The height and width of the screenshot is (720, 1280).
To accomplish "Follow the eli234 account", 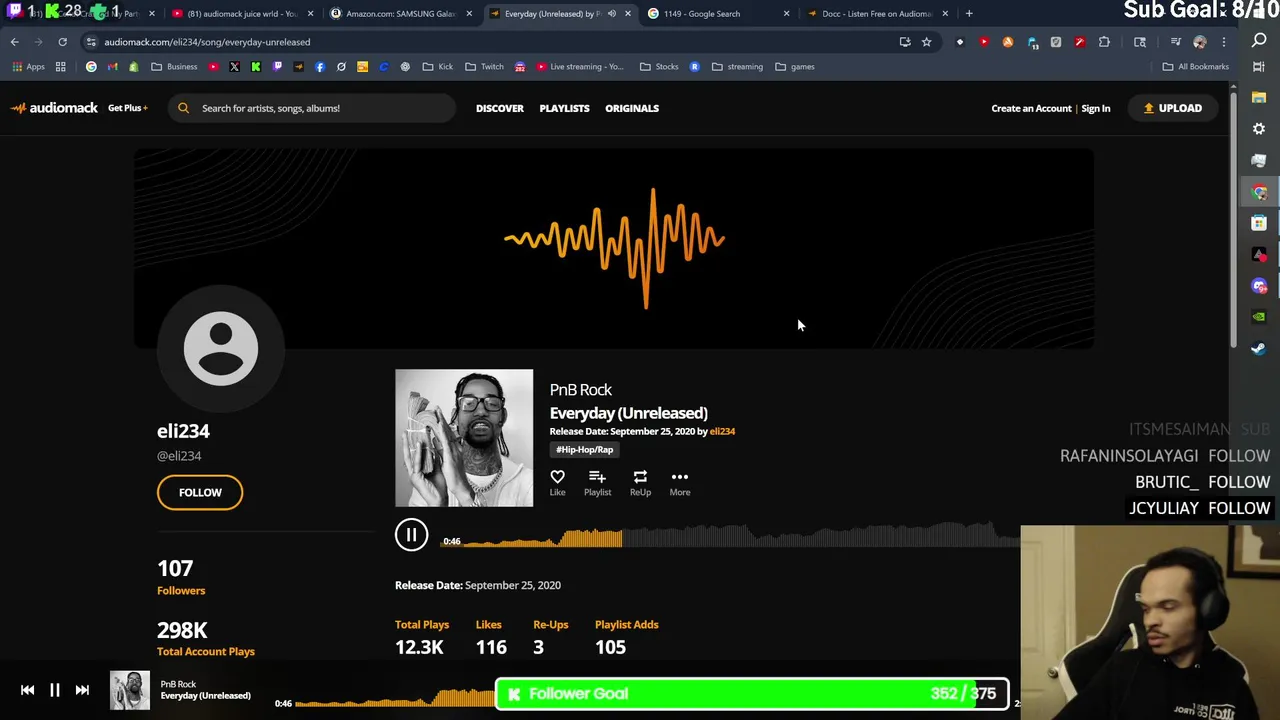I will (200, 492).
